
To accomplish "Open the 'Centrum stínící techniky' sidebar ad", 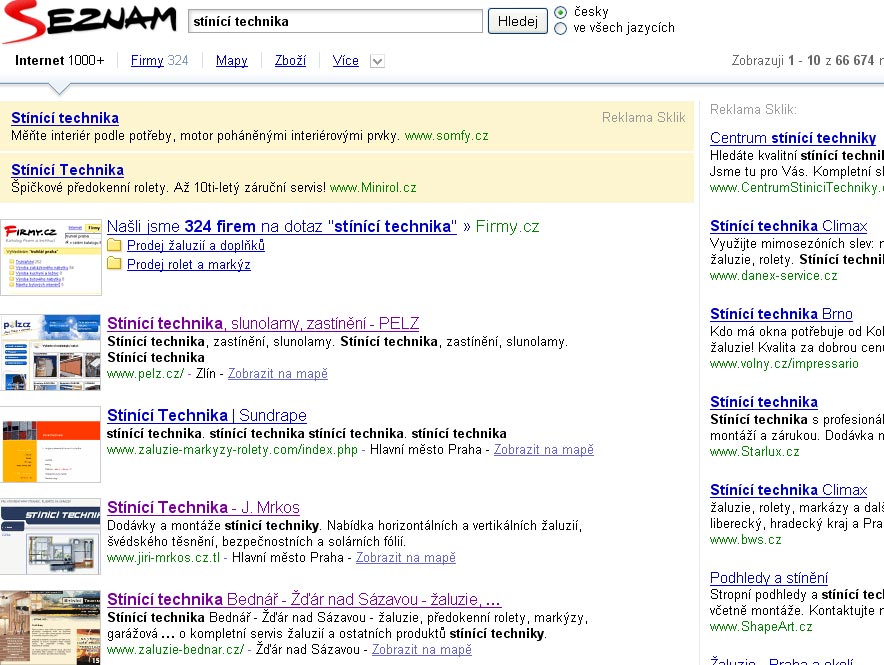I will (x=793, y=138).
